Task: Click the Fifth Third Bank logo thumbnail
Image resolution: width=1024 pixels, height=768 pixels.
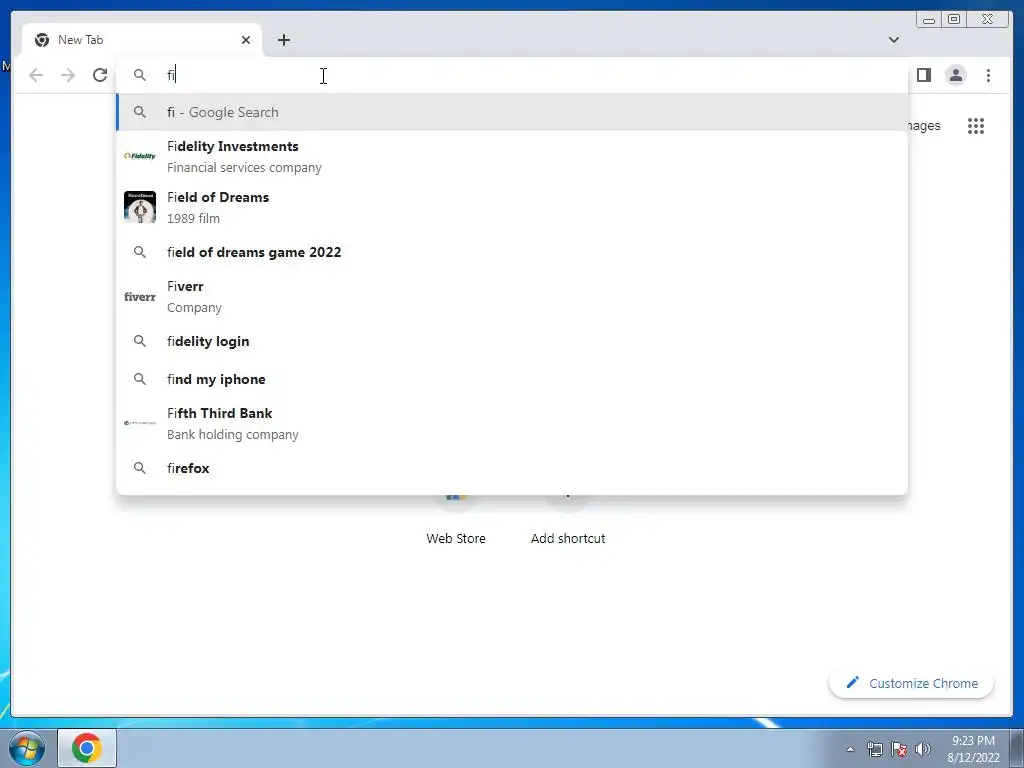Action: 140,423
